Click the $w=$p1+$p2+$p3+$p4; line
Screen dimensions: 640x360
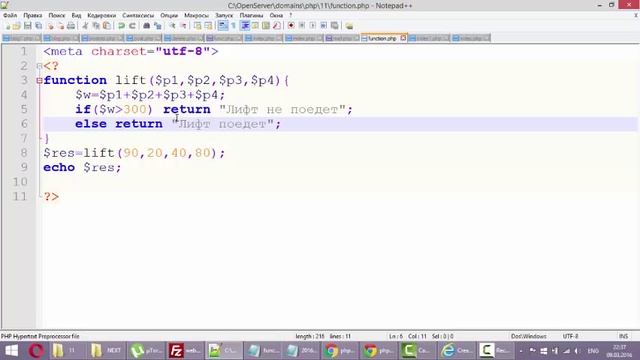(x=150, y=95)
